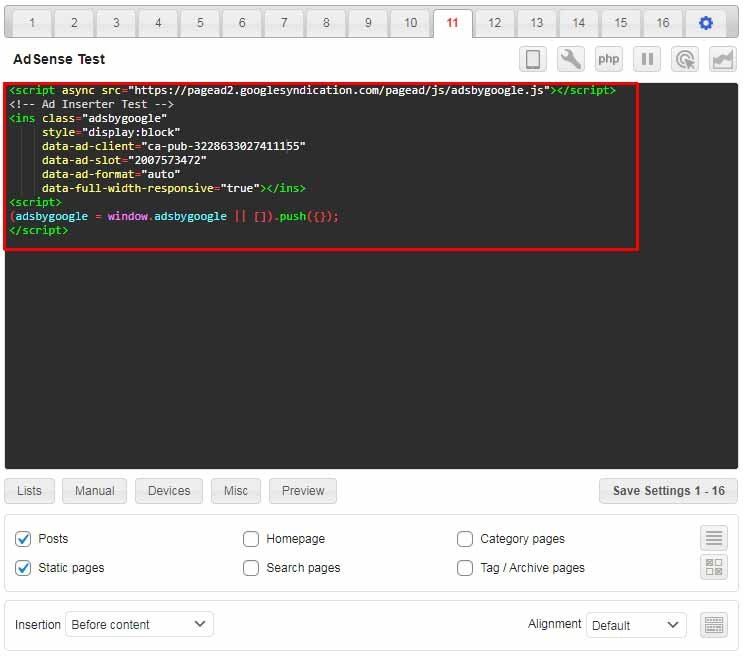Enable the Homepage checkbox
This screenshot has width=743, height=656.
[251, 539]
